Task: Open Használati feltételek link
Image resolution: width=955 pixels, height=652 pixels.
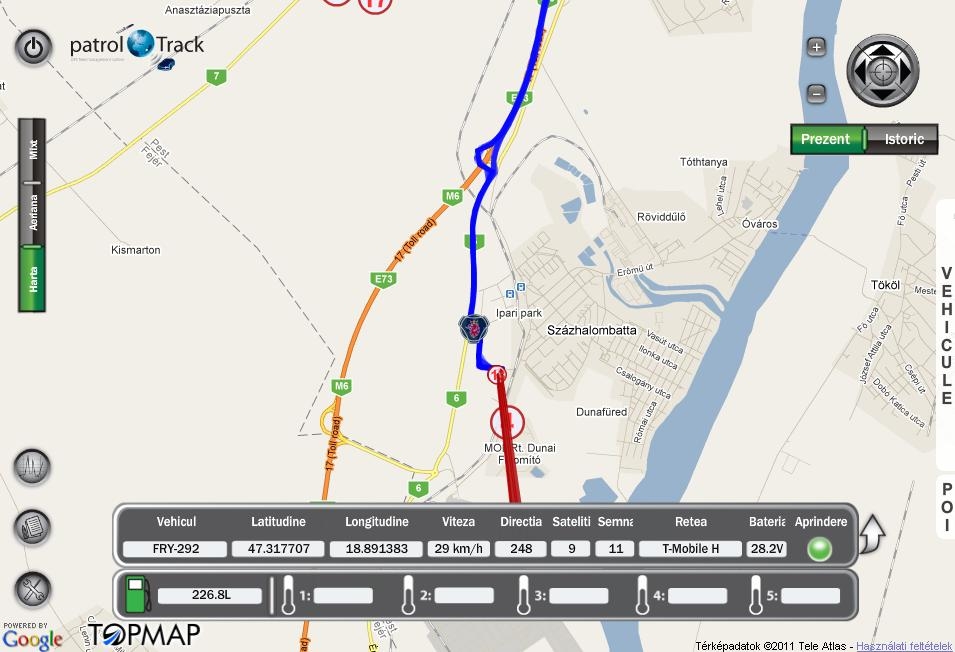Action: point(904,646)
